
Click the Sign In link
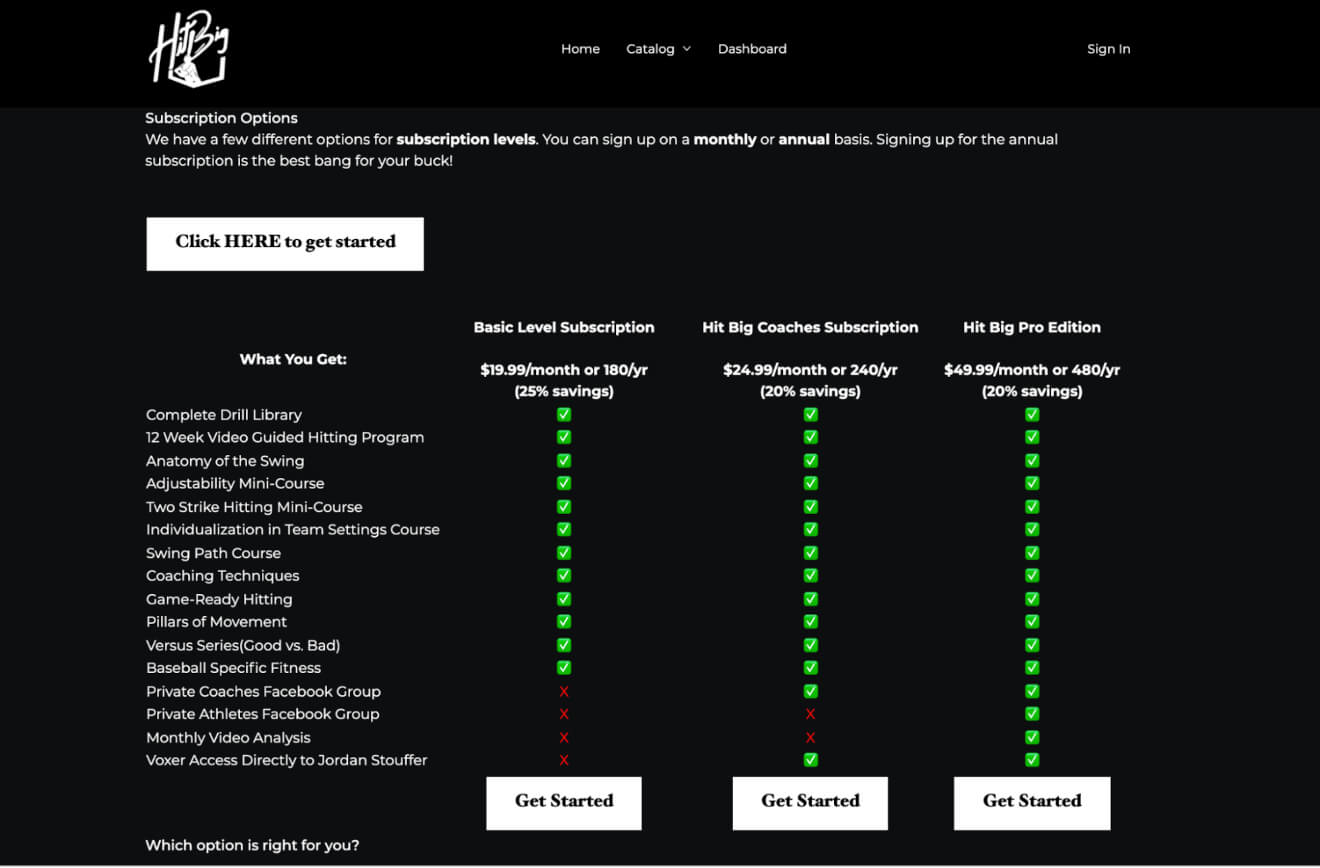click(x=1108, y=49)
